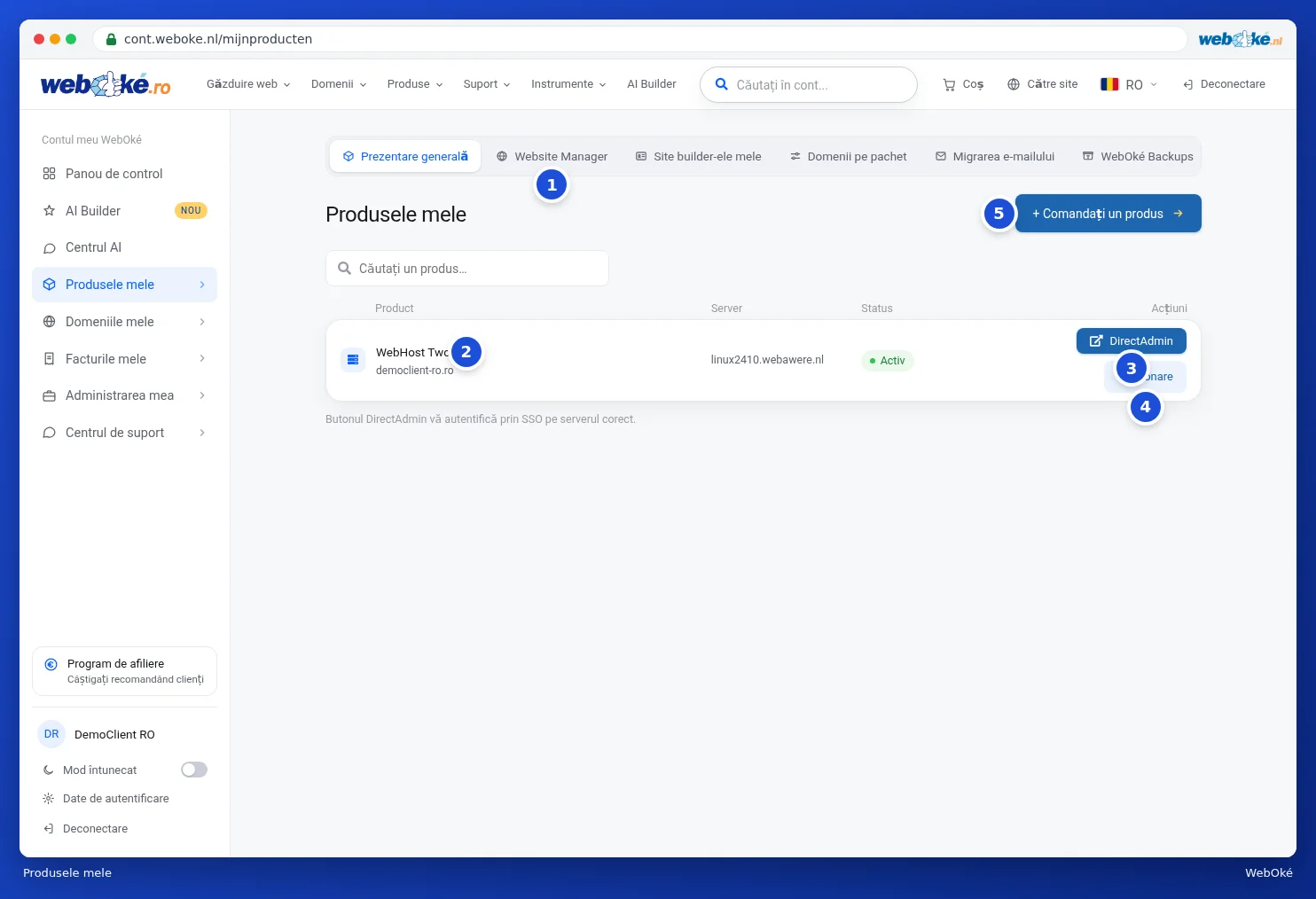Click the democlient-ro.ro domain text
Viewport: 1316px width, 899px height.
[415, 371]
